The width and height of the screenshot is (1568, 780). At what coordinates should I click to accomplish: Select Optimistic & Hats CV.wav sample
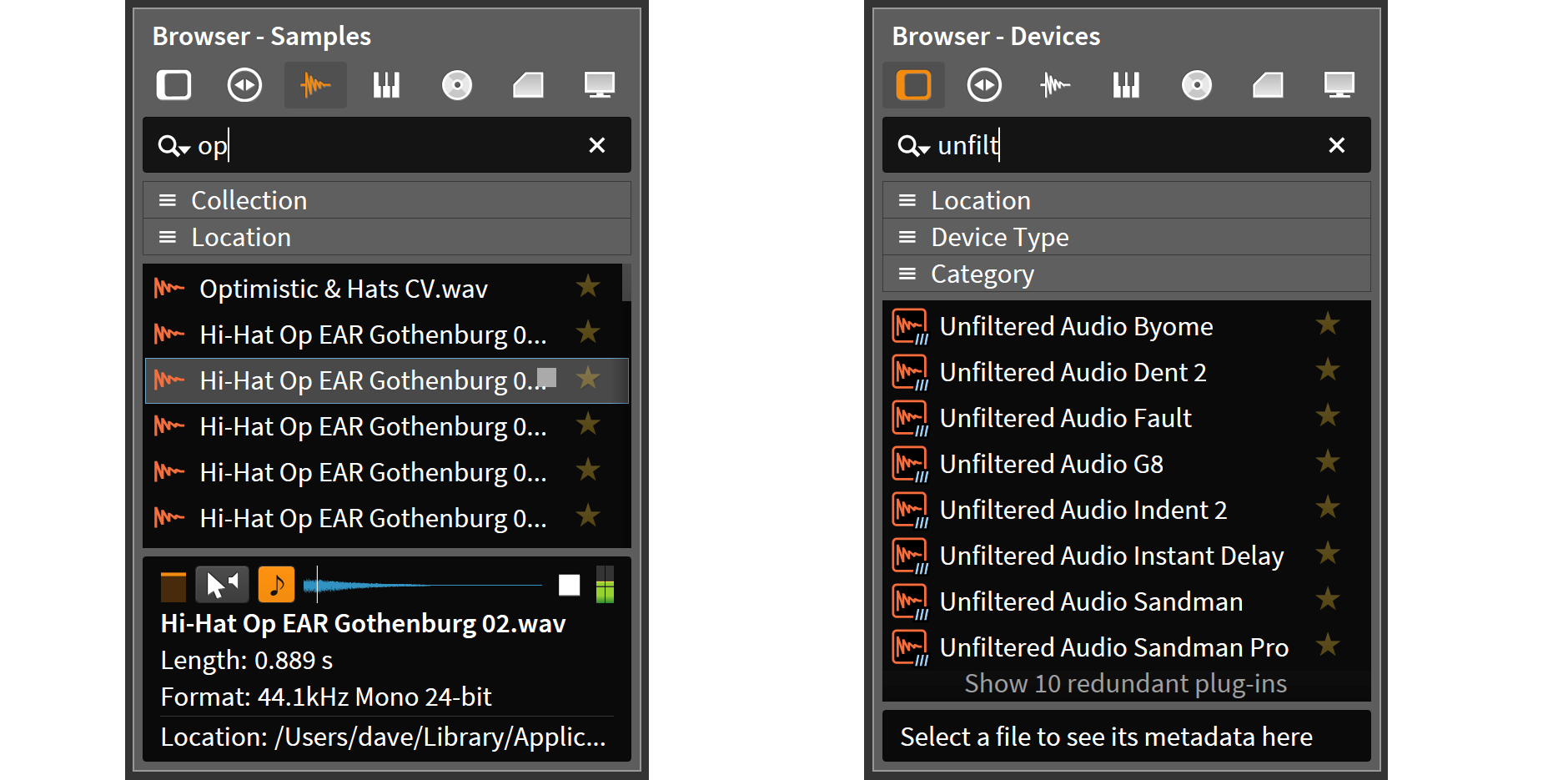(383, 289)
